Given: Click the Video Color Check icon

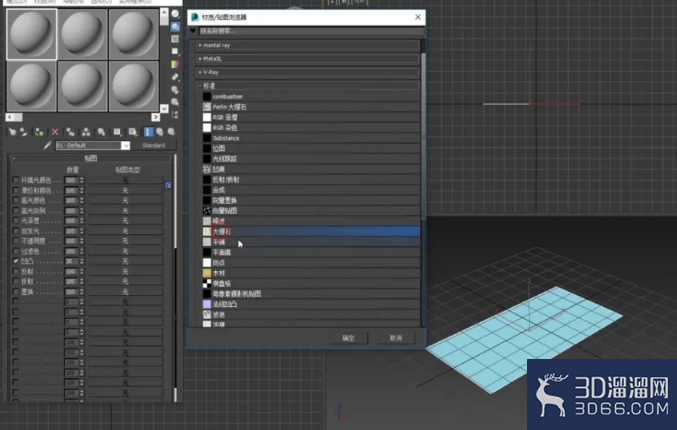Looking at the screenshot, I should [175, 64].
